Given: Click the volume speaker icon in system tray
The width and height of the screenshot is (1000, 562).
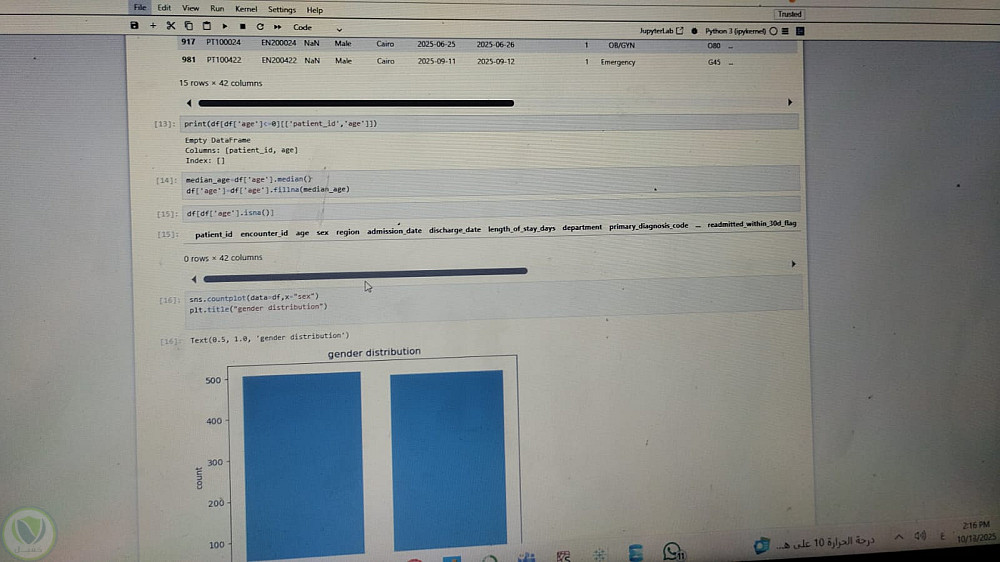Looking at the screenshot, I should [x=920, y=536].
